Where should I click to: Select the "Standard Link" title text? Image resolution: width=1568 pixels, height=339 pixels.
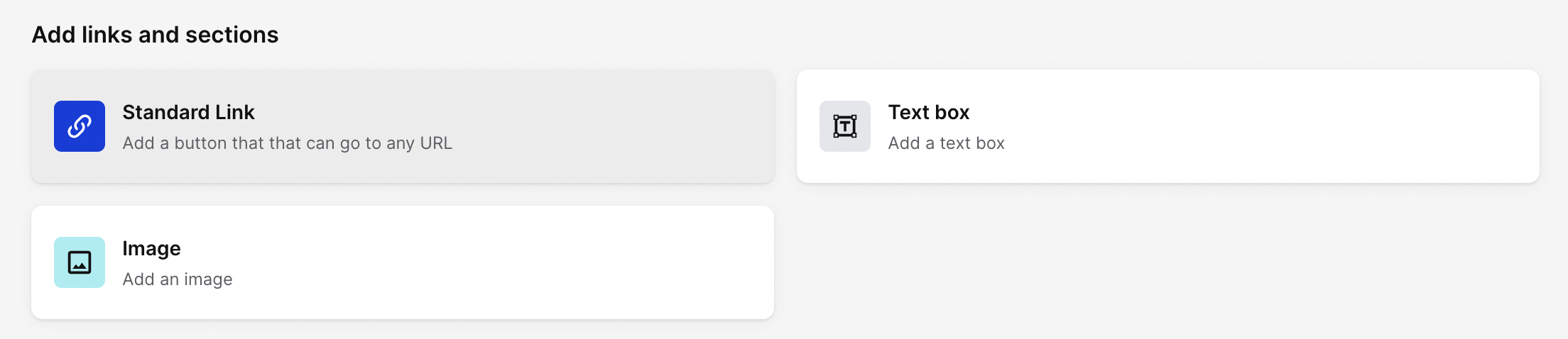(188, 112)
